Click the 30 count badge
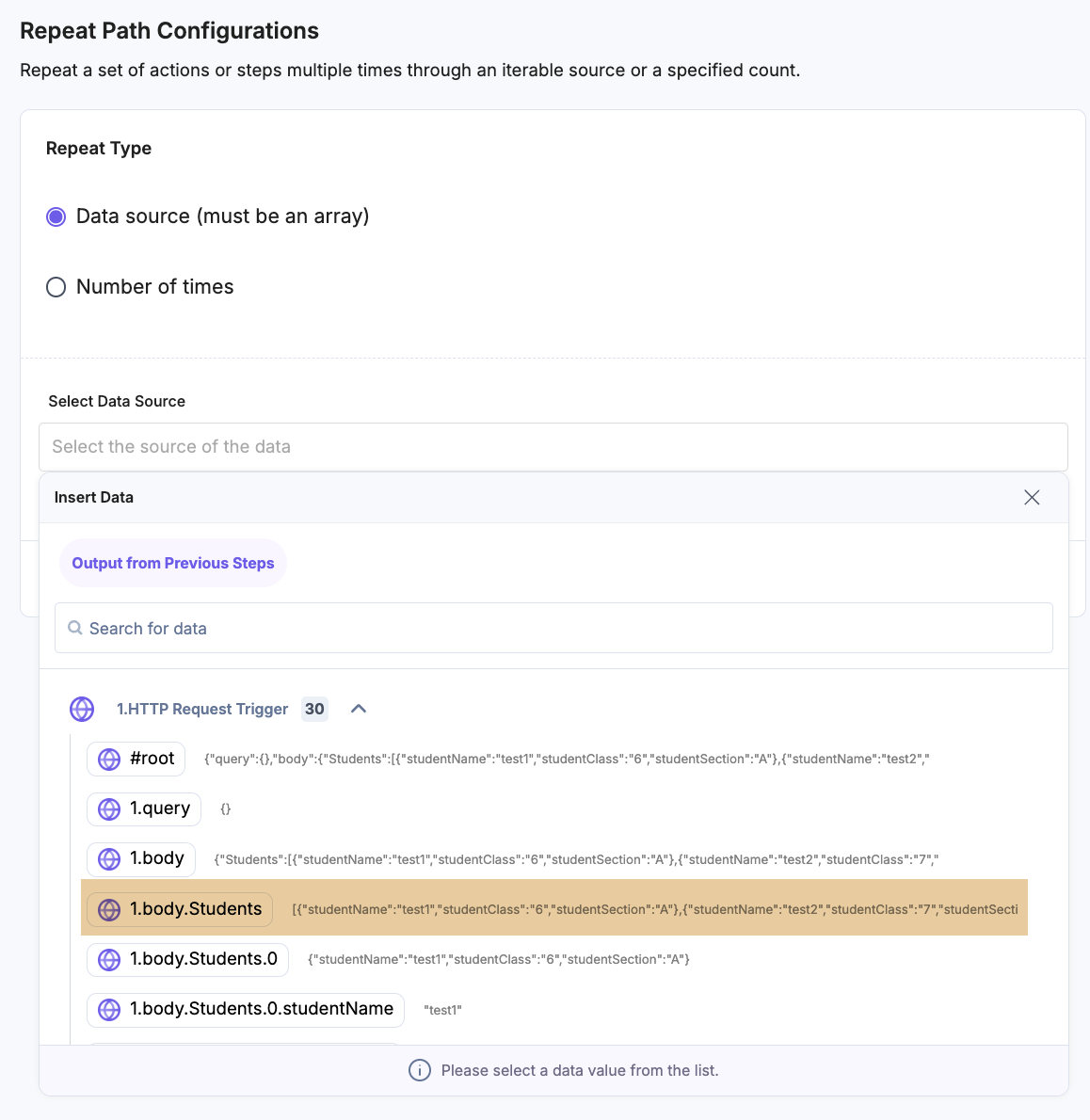 pos(314,709)
